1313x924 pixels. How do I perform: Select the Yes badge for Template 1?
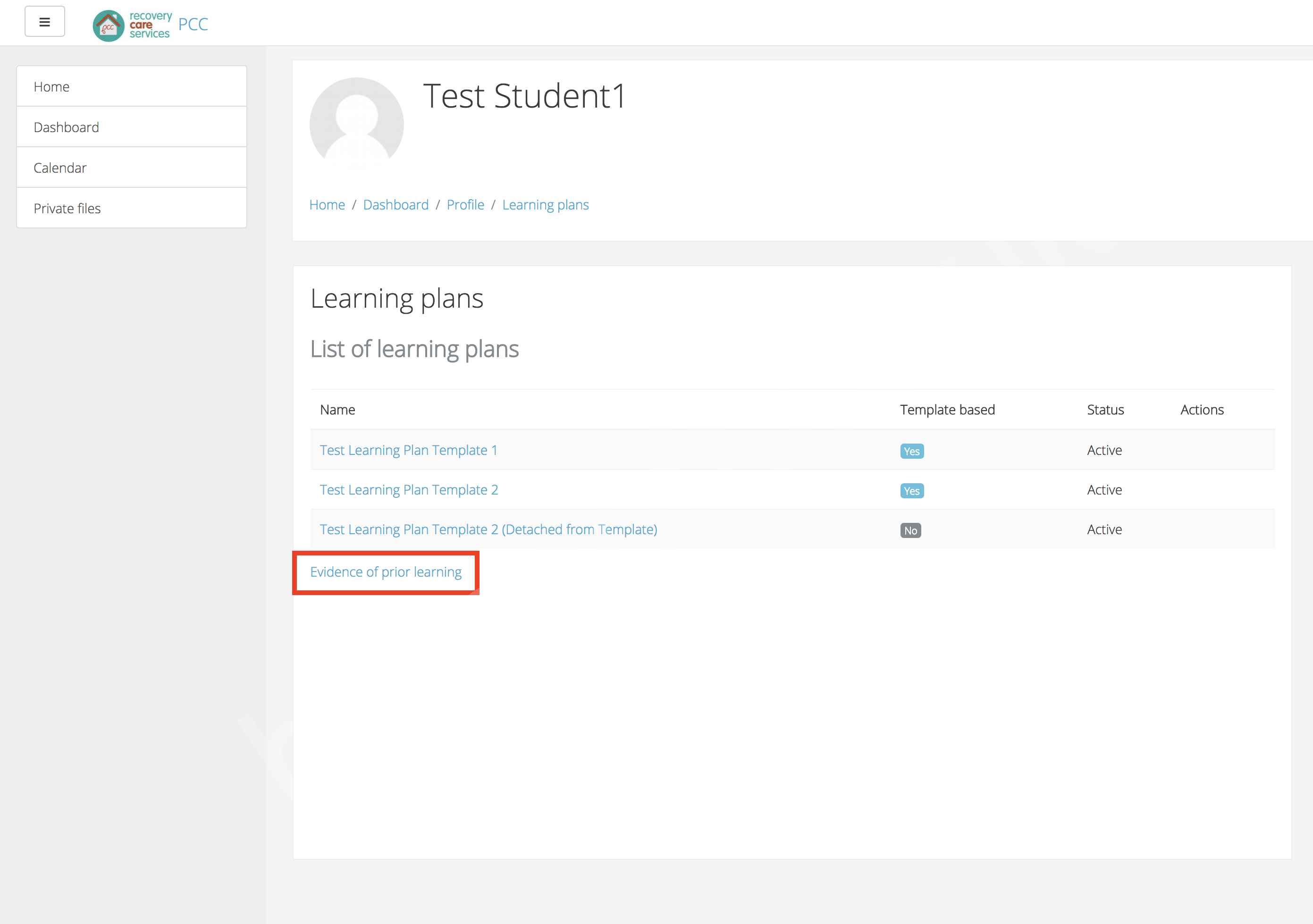pos(911,451)
